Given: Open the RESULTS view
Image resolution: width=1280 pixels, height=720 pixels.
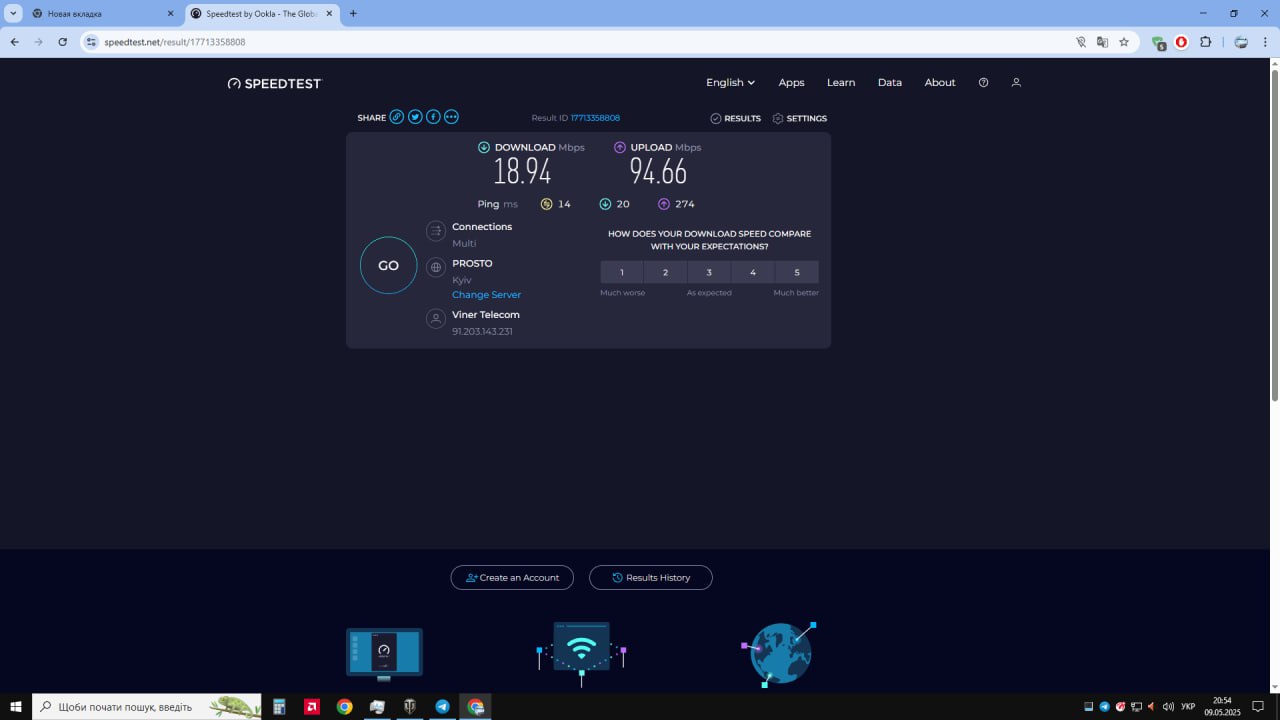Looking at the screenshot, I should [736, 118].
